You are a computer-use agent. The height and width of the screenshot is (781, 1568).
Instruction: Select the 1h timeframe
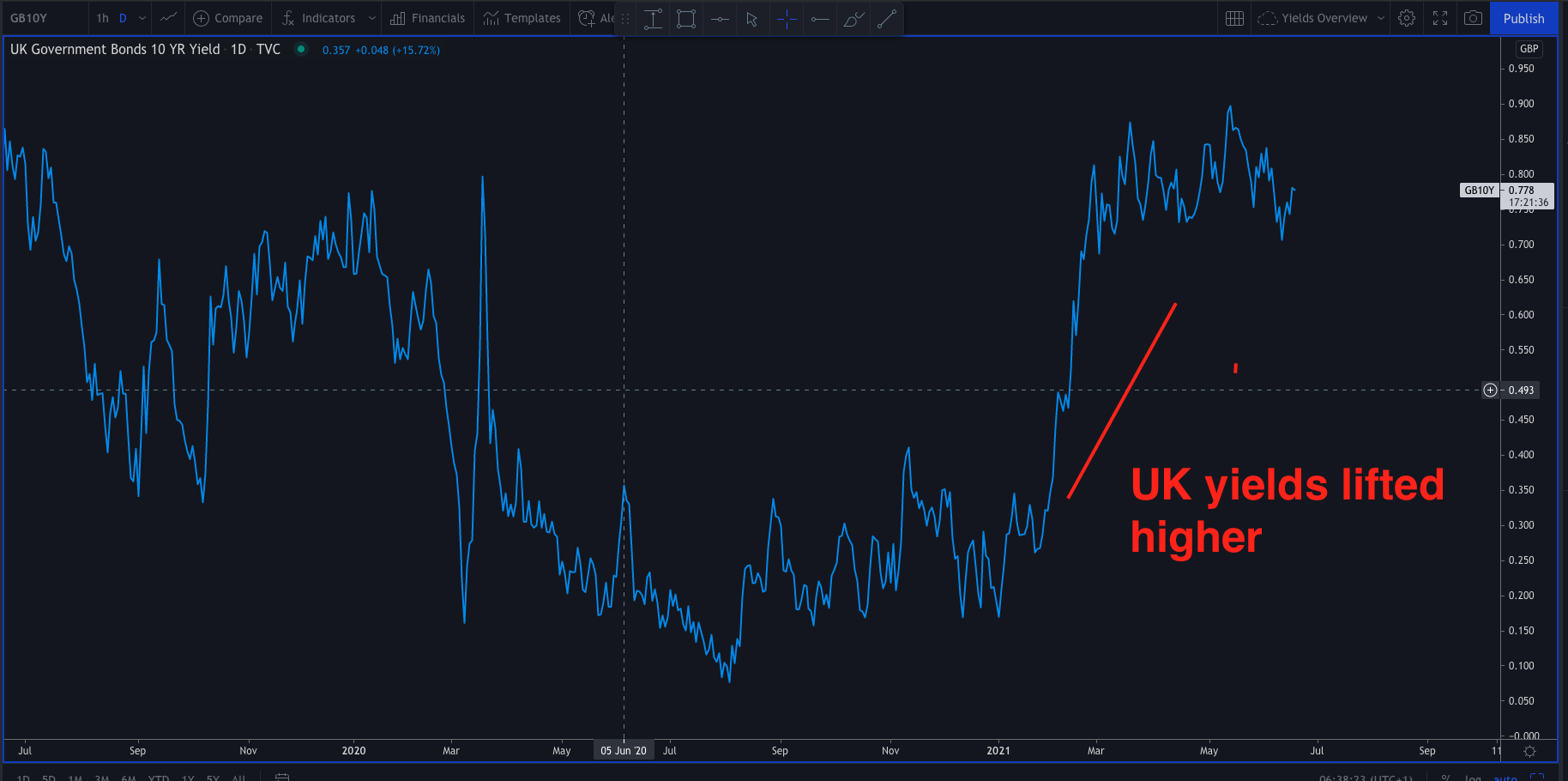click(x=103, y=18)
